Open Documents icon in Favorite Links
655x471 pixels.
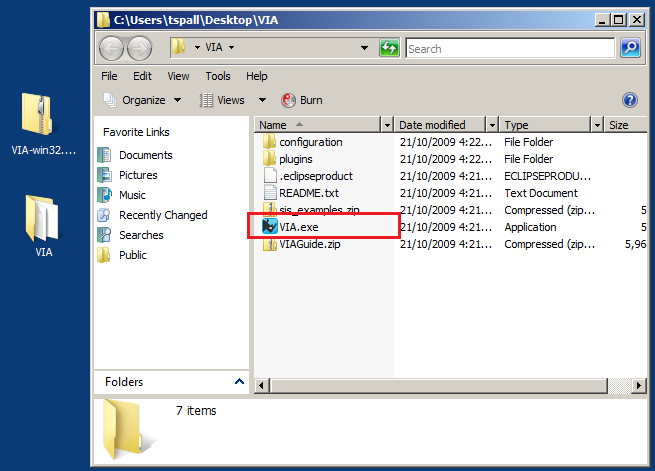[104, 155]
